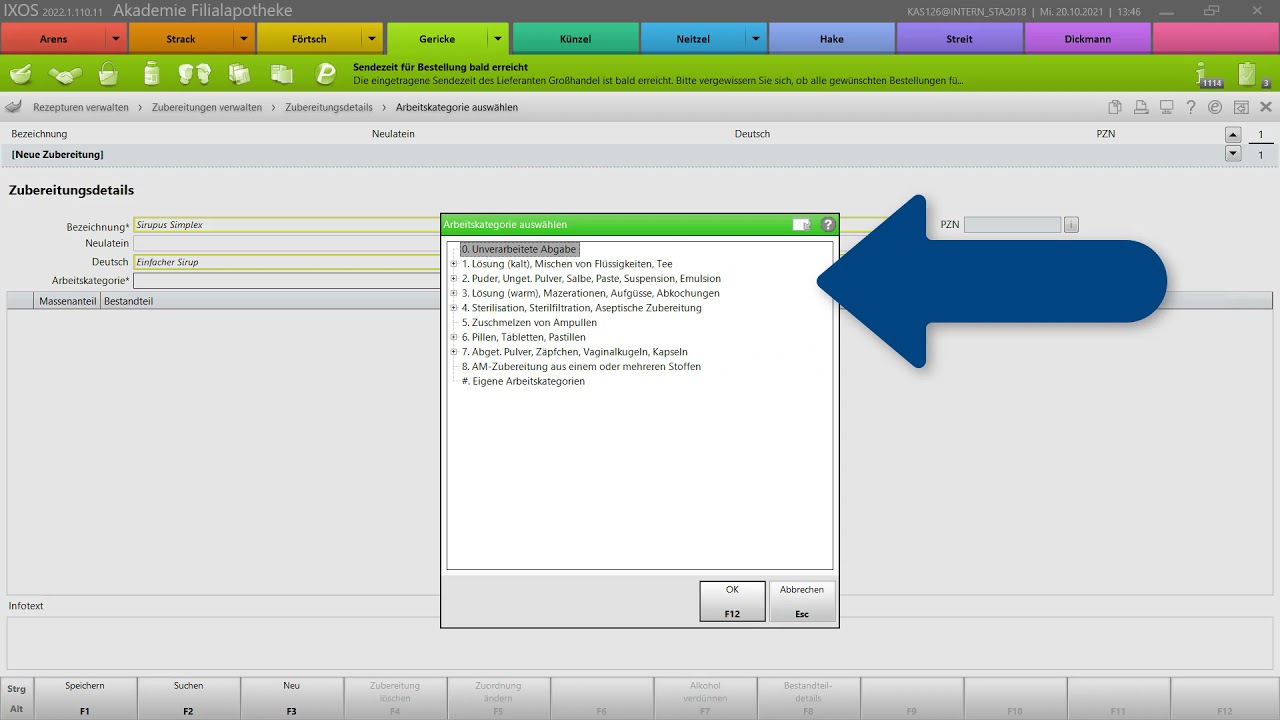Open help with the question mark icon in breadcrumb bar
1280x720 pixels.
pyautogui.click(x=1191, y=107)
